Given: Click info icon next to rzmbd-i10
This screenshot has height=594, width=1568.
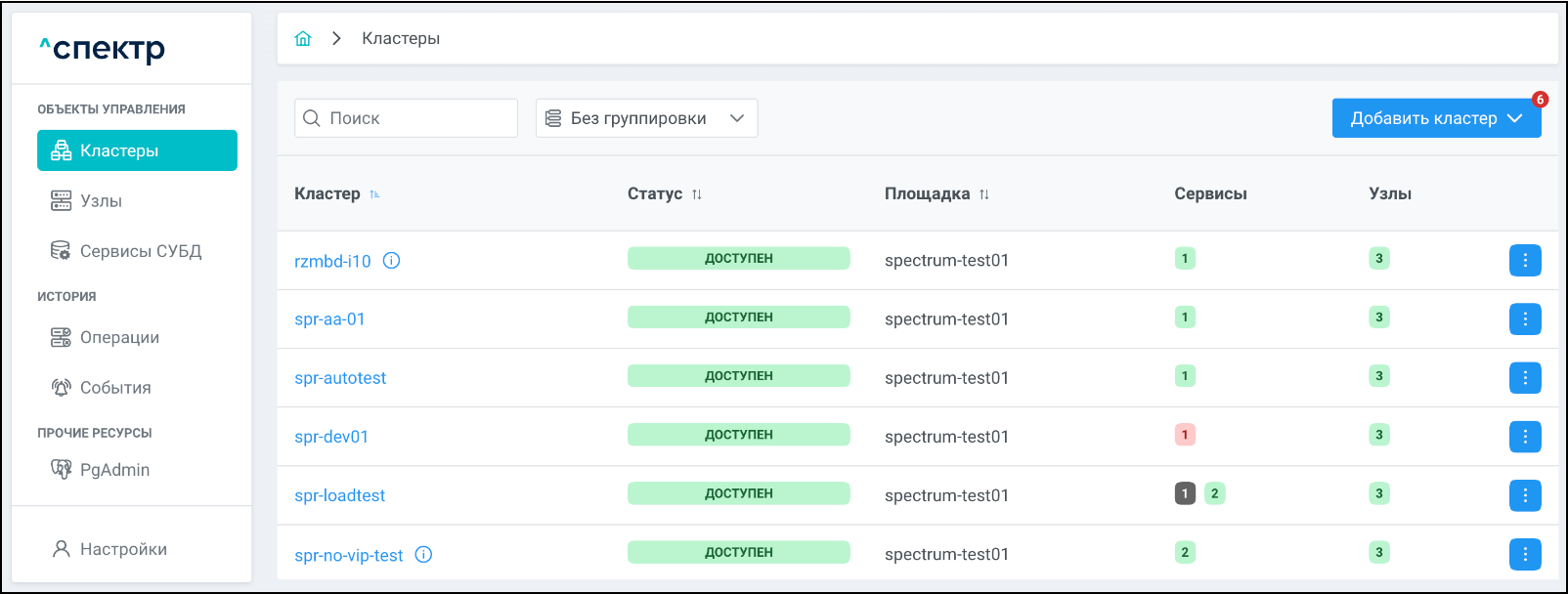Looking at the screenshot, I should 391,261.
